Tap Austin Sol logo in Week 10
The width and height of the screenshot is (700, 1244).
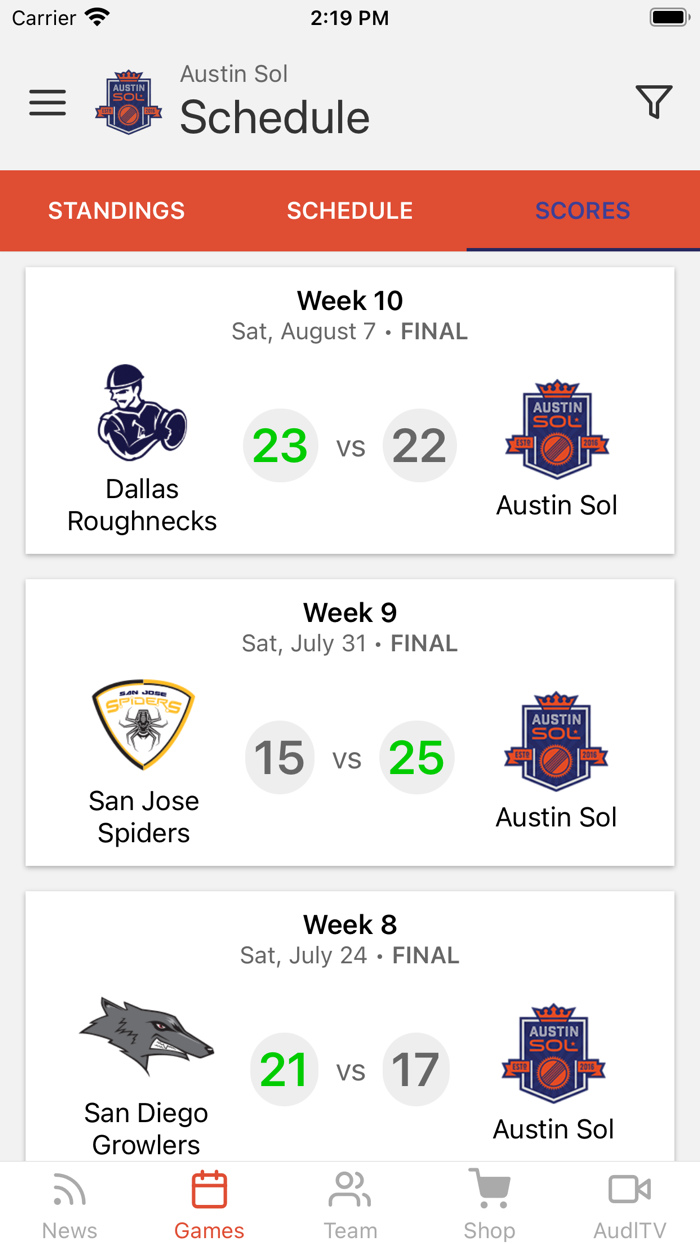point(557,430)
